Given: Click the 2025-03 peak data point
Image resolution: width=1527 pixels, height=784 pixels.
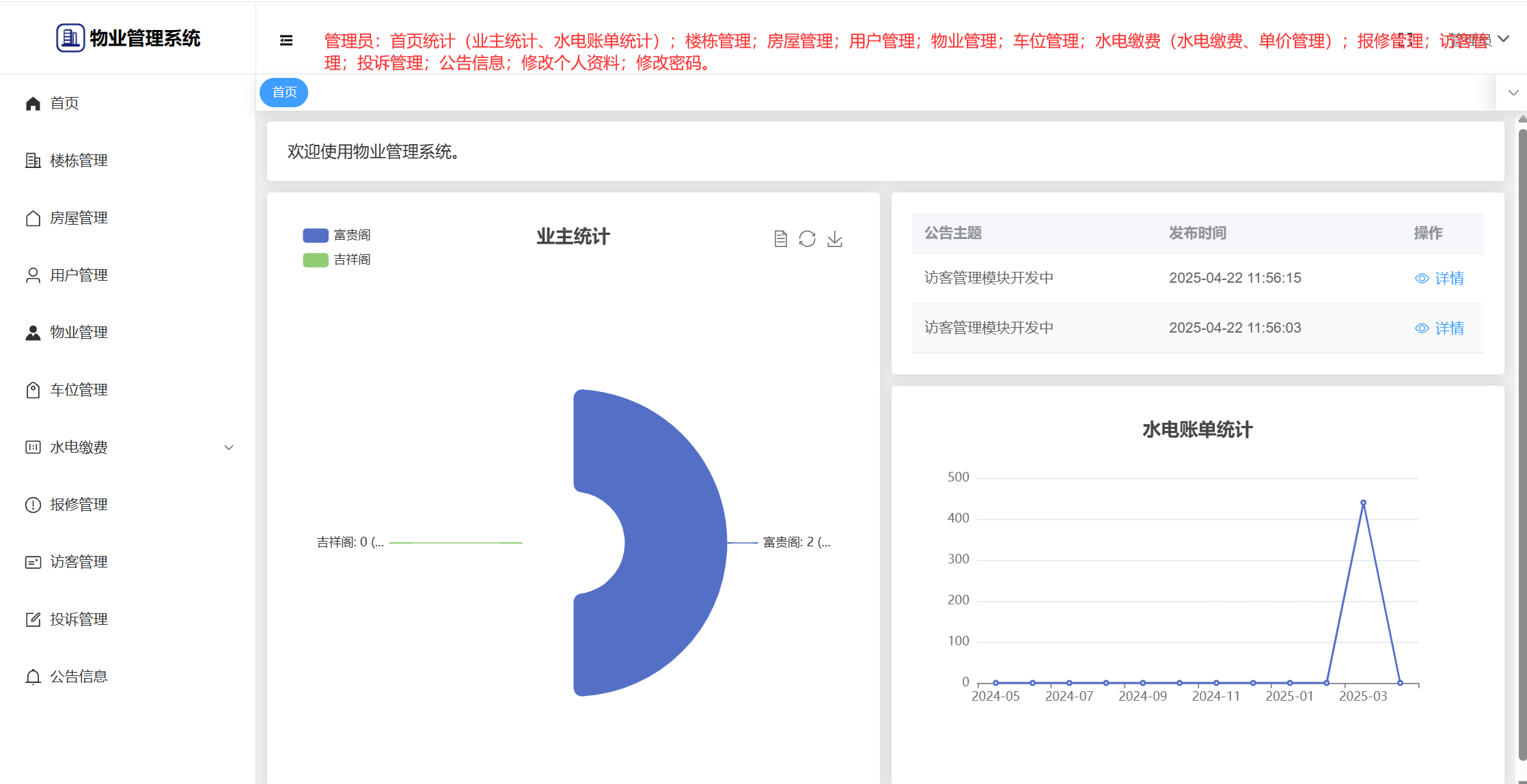Looking at the screenshot, I should [1363, 503].
